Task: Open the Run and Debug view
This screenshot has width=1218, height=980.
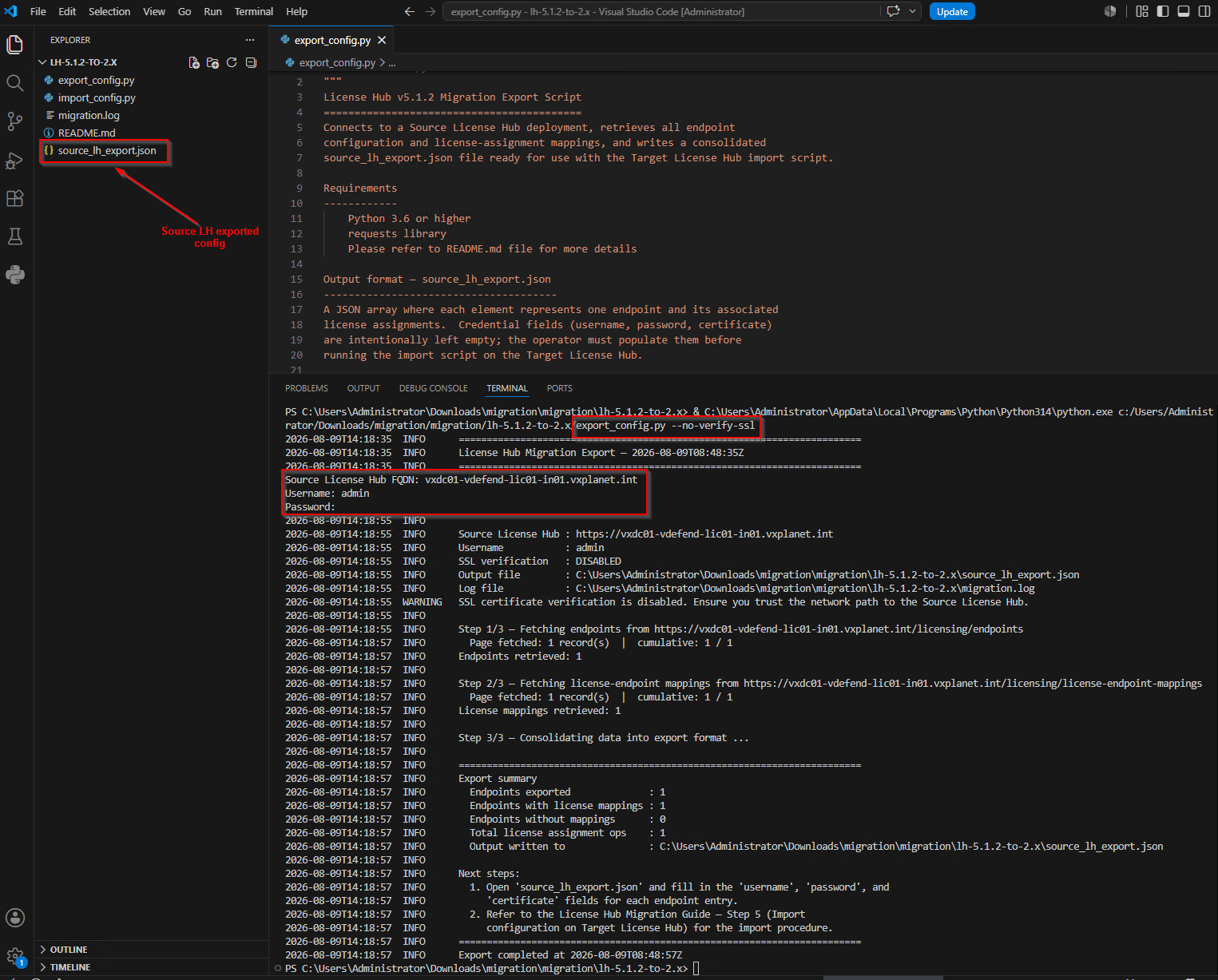Action: click(14, 160)
